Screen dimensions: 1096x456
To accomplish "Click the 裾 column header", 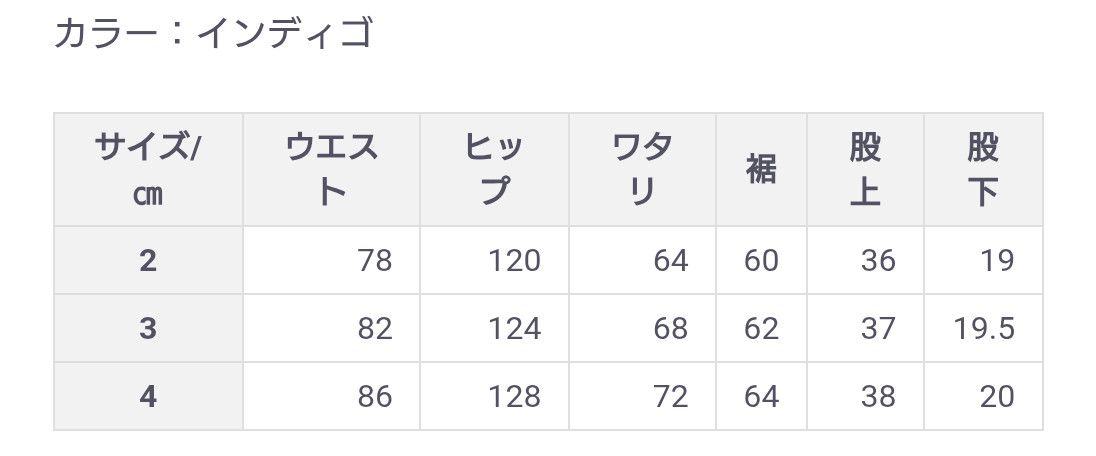I will coord(761,169).
